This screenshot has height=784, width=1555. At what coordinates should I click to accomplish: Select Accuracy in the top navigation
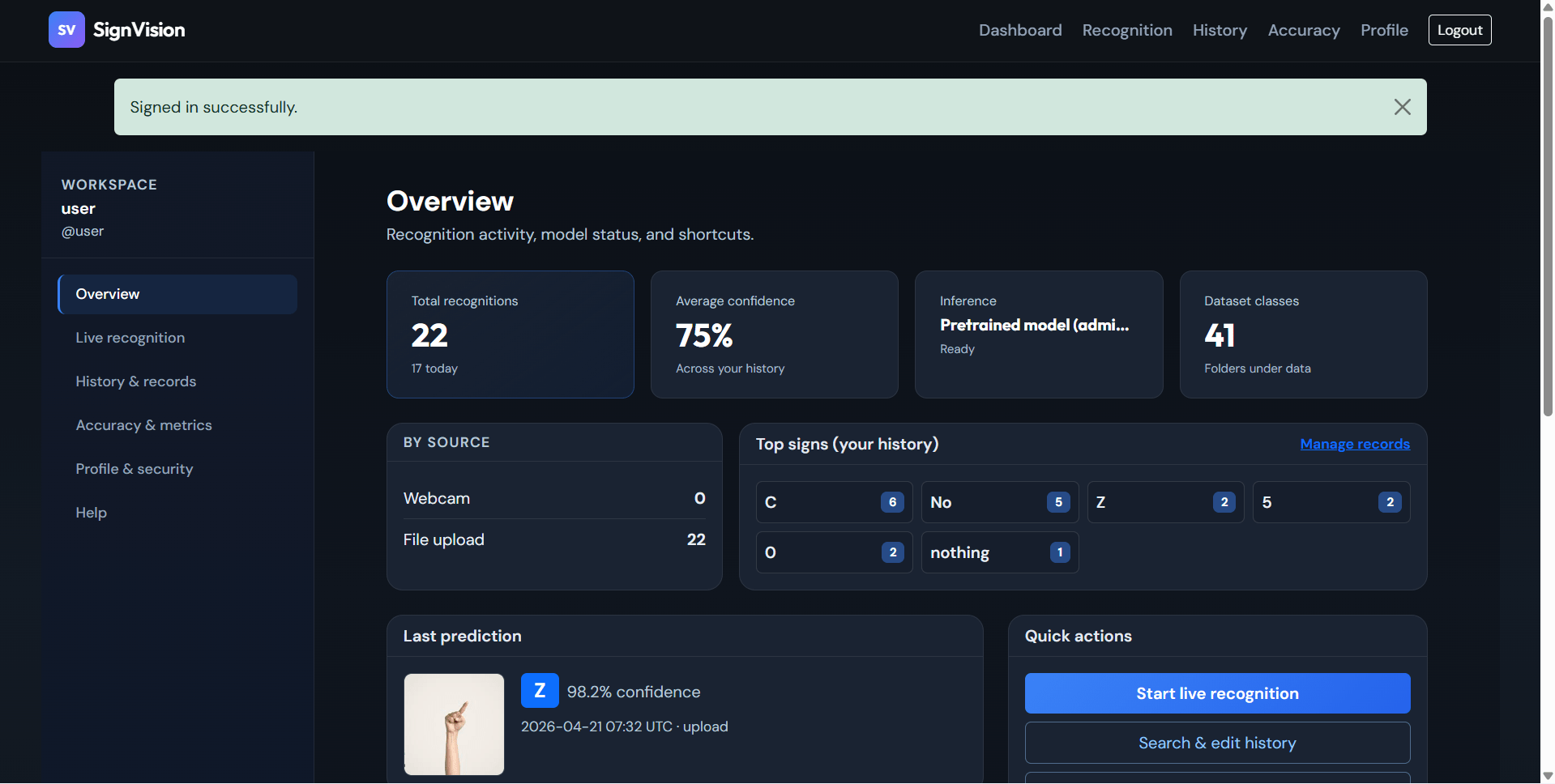click(x=1304, y=30)
